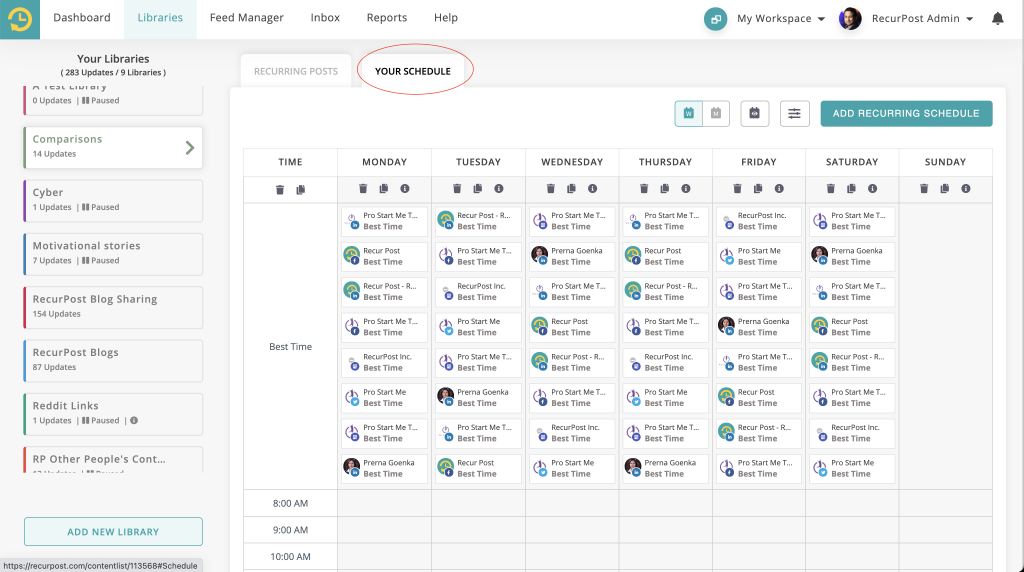The image size is (1024, 572).
Task: Select the Reddit Links library
Action: point(113,413)
